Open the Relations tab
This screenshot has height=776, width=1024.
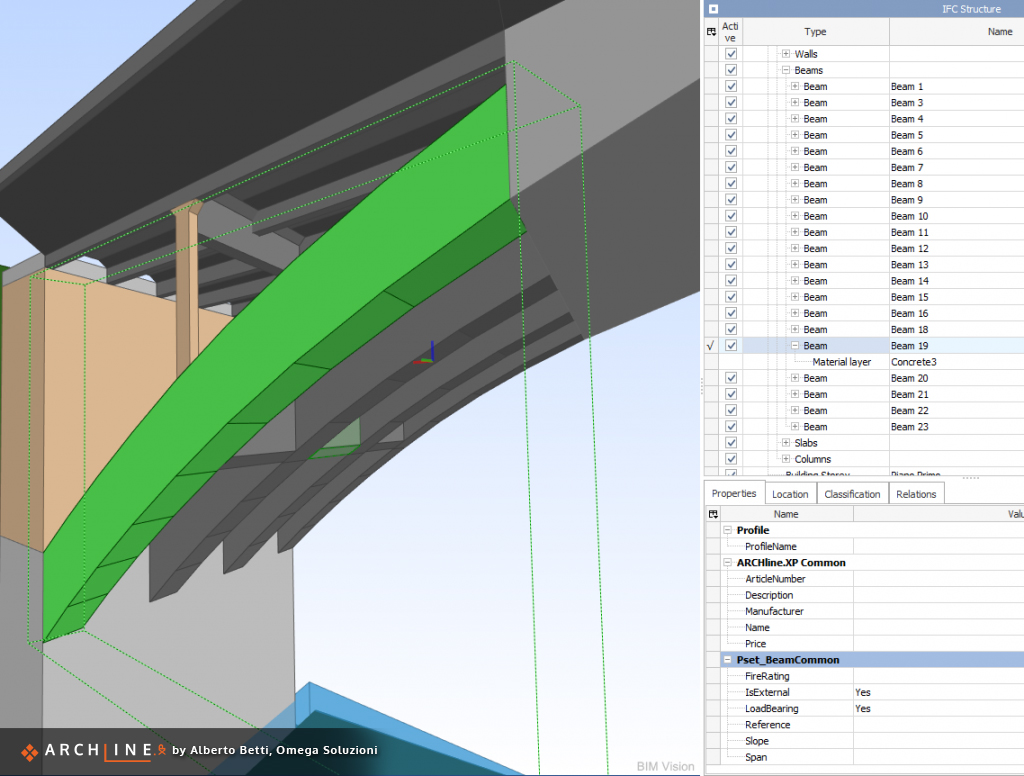pos(916,494)
